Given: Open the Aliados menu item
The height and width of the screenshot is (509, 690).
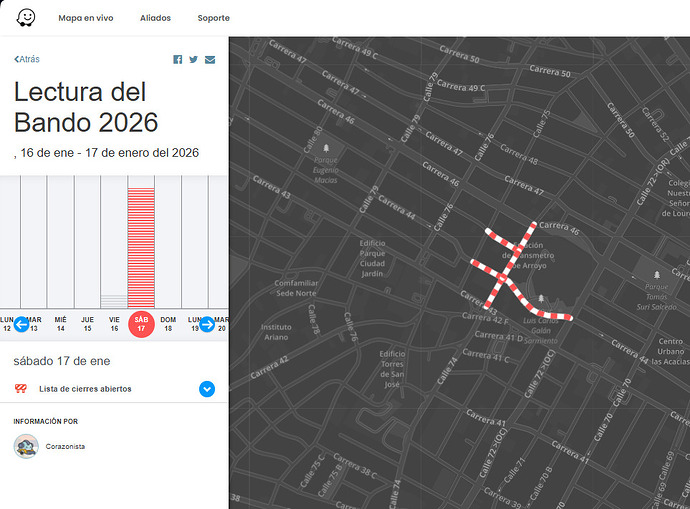Looking at the screenshot, I should pos(155,18).
